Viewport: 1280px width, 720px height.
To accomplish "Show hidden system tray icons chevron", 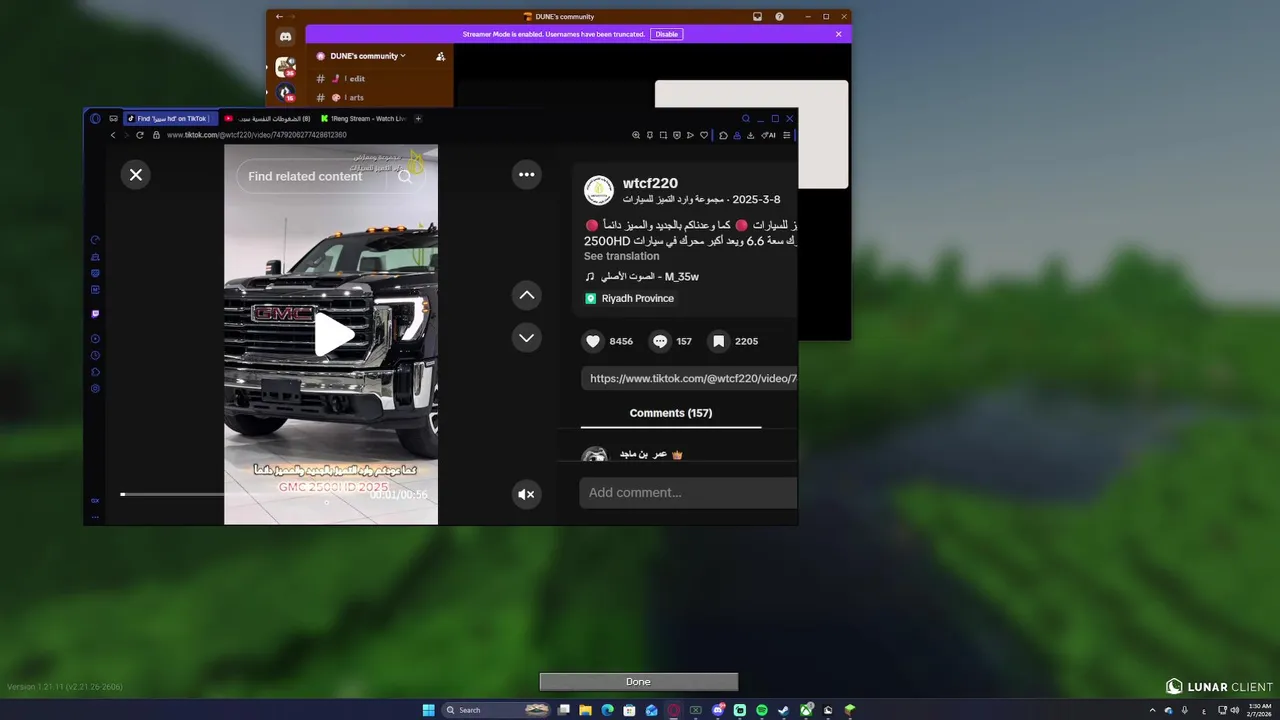I will pyautogui.click(x=1152, y=710).
